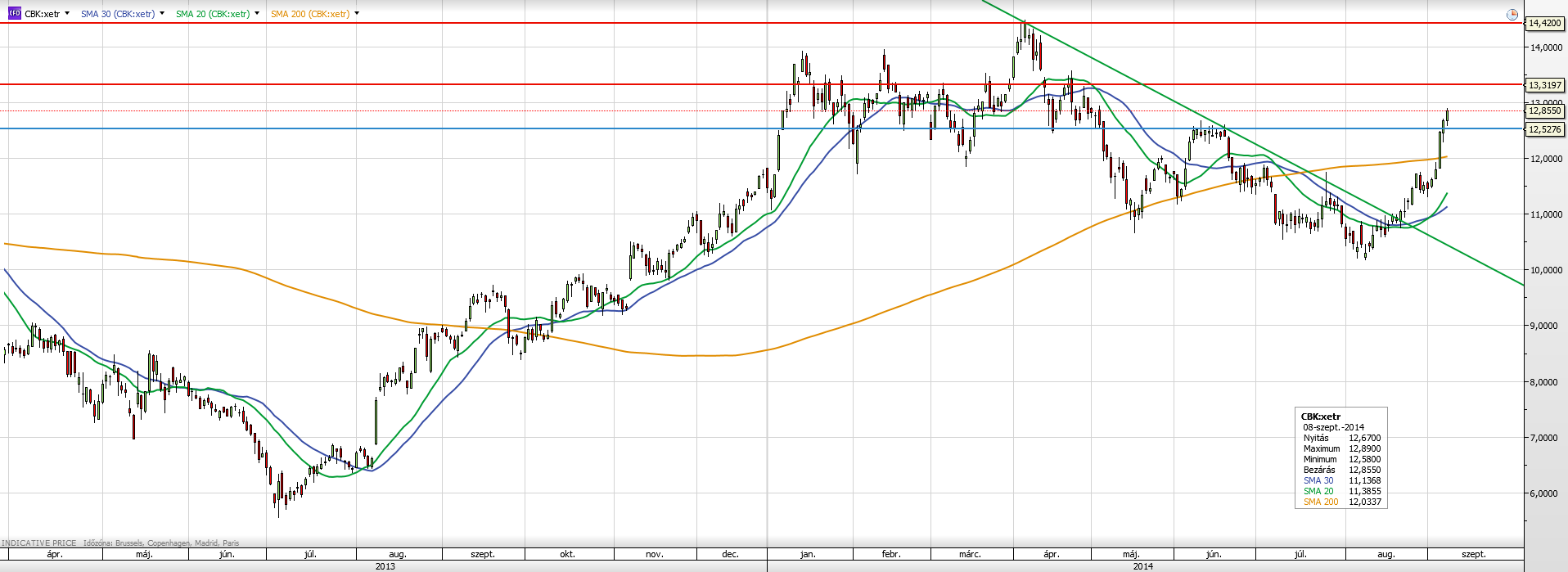Click the 'SMA 30 11,1368' row in info box
This screenshot has width=1568, height=572.
(x=1341, y=480)
